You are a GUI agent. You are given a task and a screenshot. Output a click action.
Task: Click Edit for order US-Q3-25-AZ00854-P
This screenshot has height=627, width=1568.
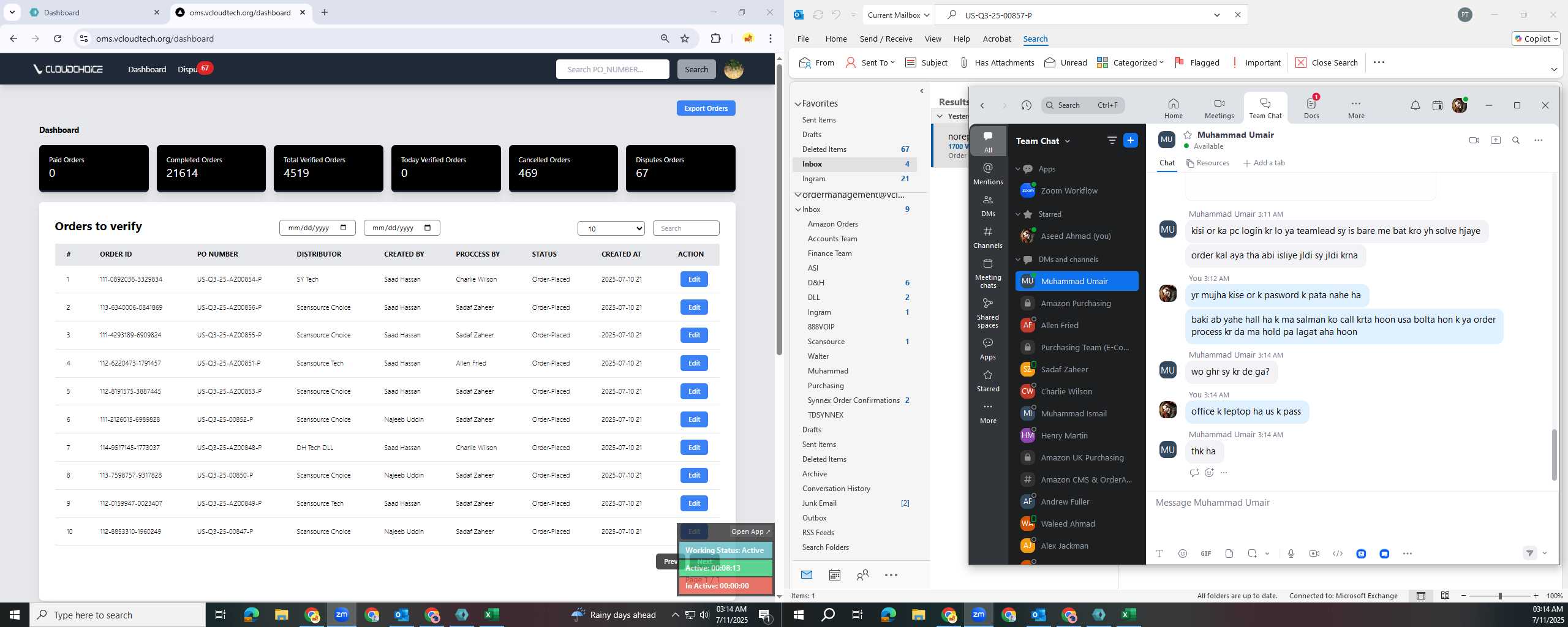pyautogui.click(x=694, y=279)
